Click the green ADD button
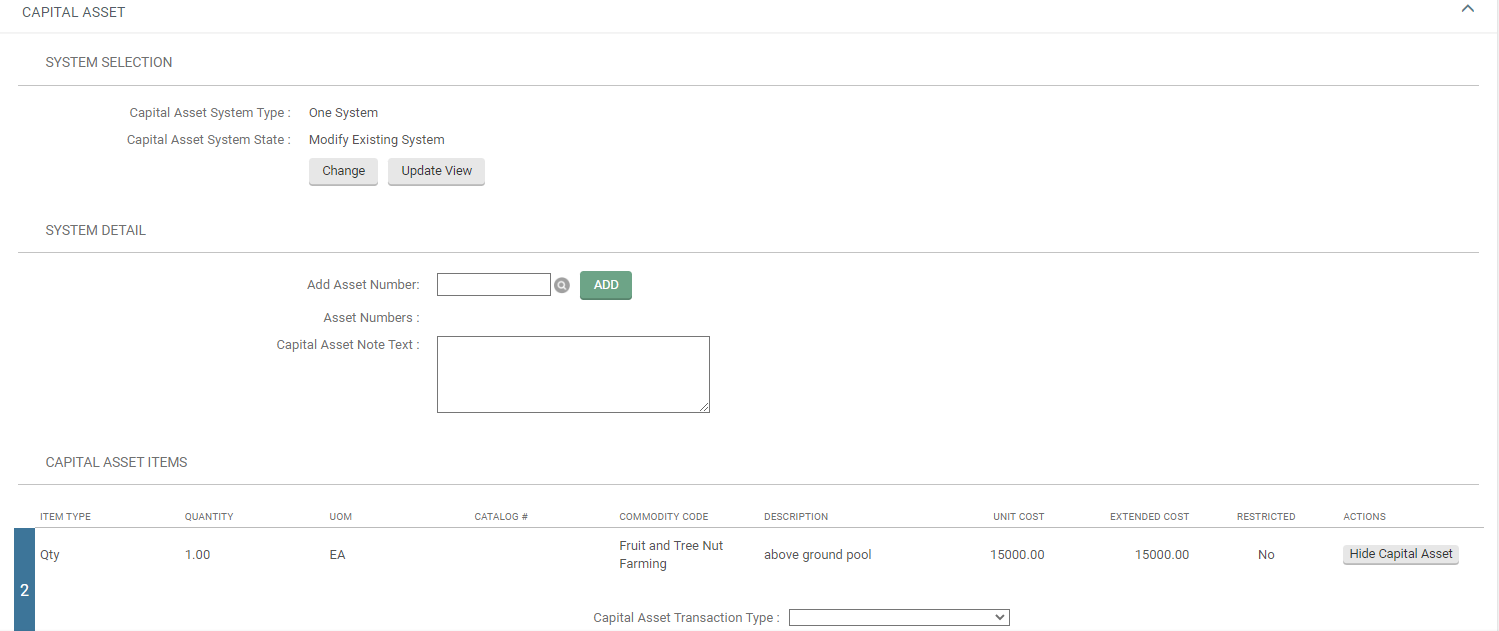 pyautogui.click(x=606, y=285)
